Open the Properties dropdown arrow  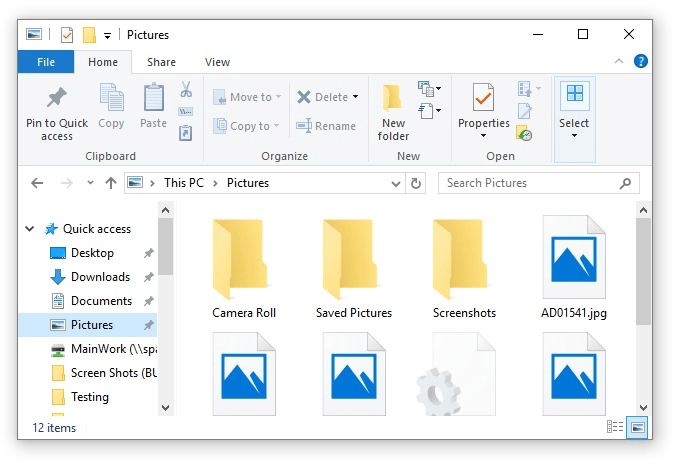[483, 136]
